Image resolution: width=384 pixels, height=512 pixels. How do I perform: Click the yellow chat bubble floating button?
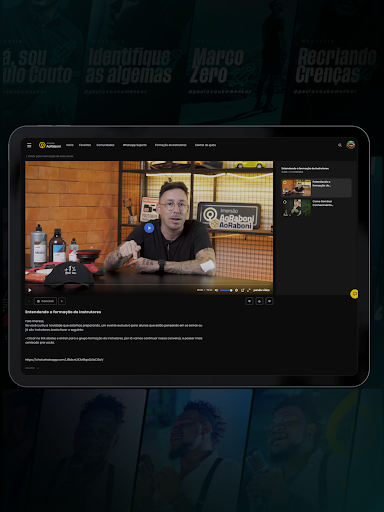(x=354, y=294)
